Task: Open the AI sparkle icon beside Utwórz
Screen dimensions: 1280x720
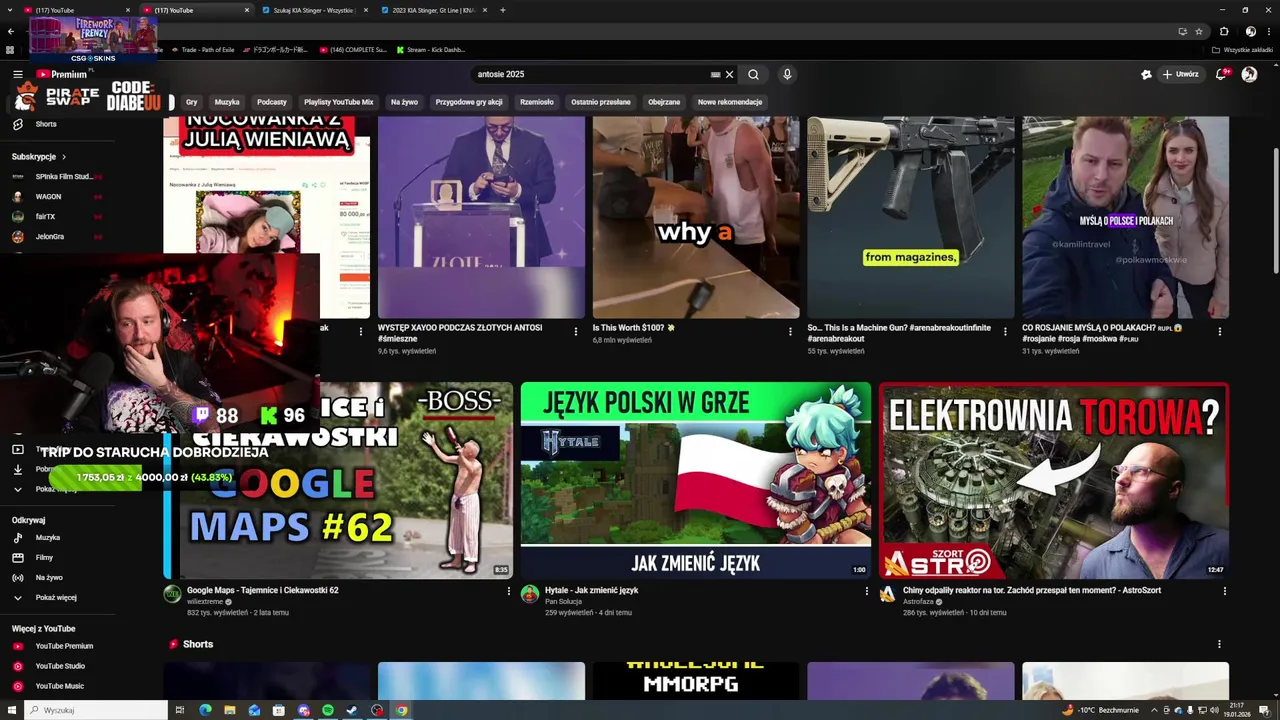Action: [x=1146, y=74]
